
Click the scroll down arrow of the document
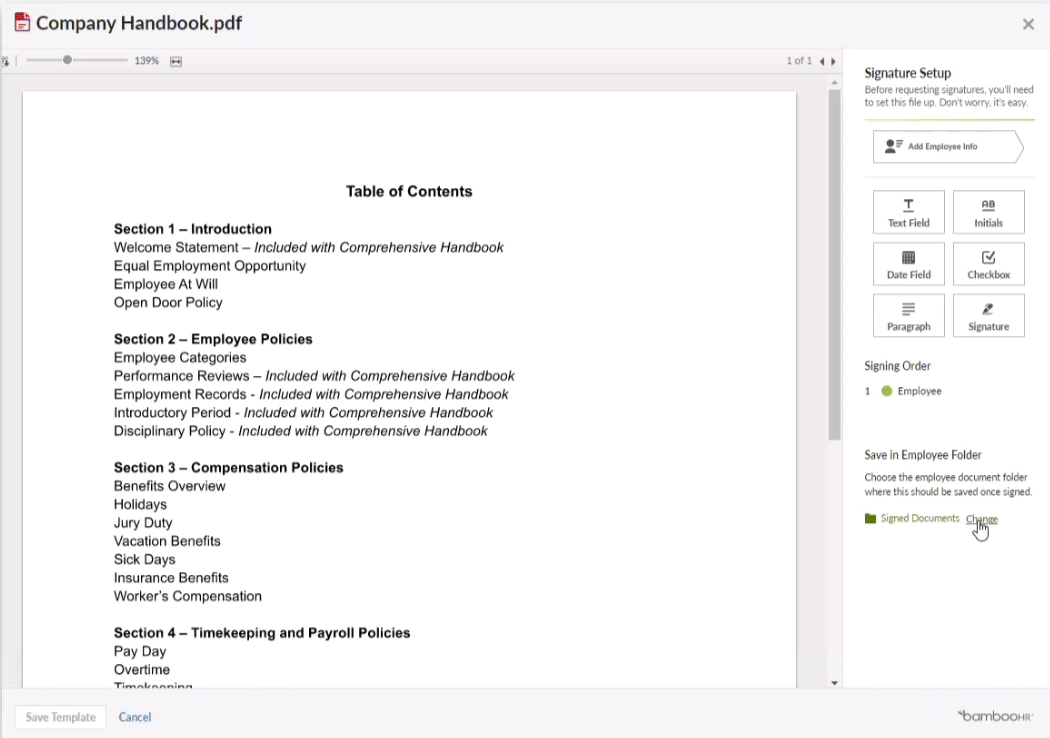coord(834,683)
